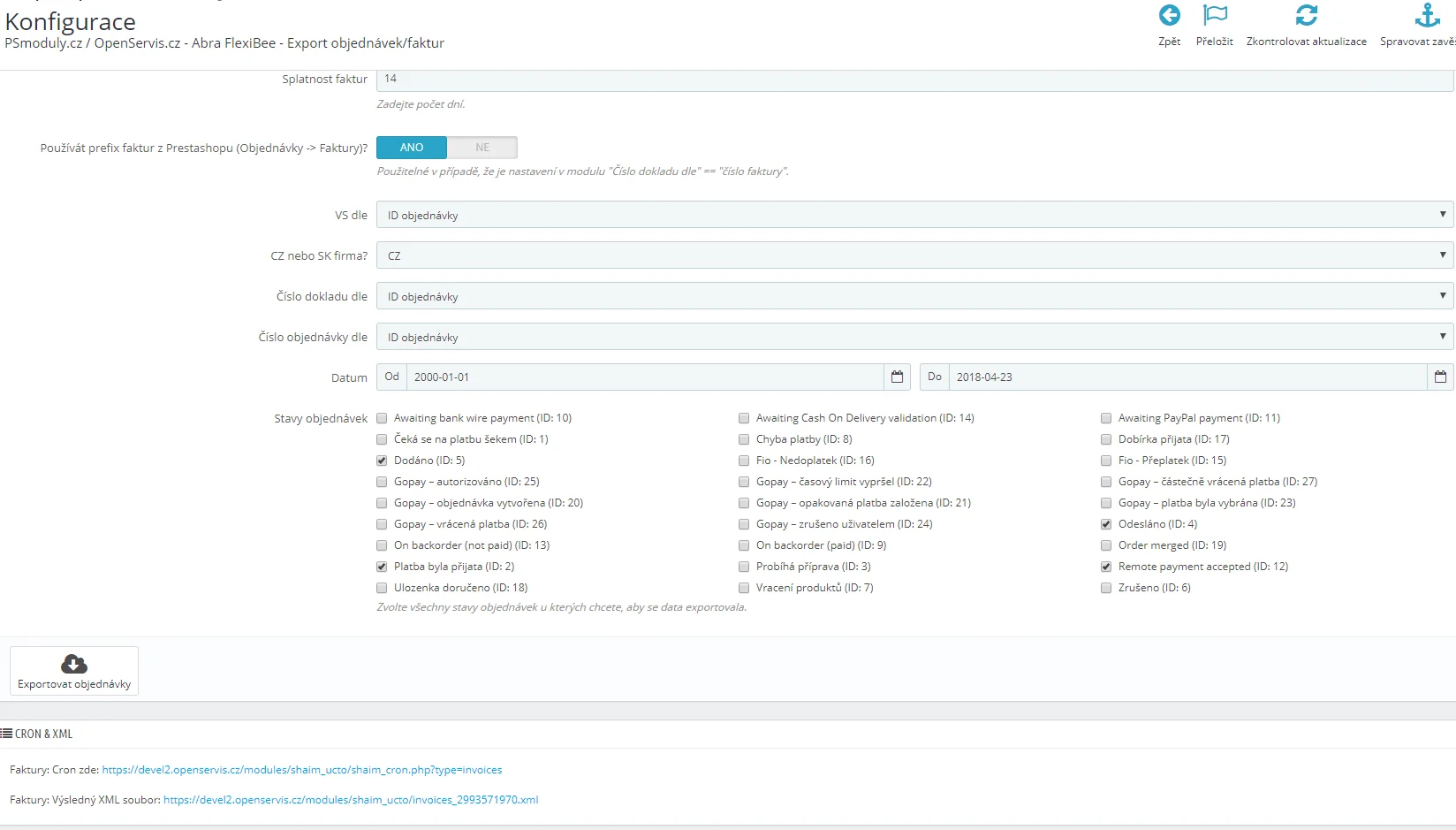
Task: Enable Zrušeno (ID: 6) order state
Action: tap(1106, 588)
